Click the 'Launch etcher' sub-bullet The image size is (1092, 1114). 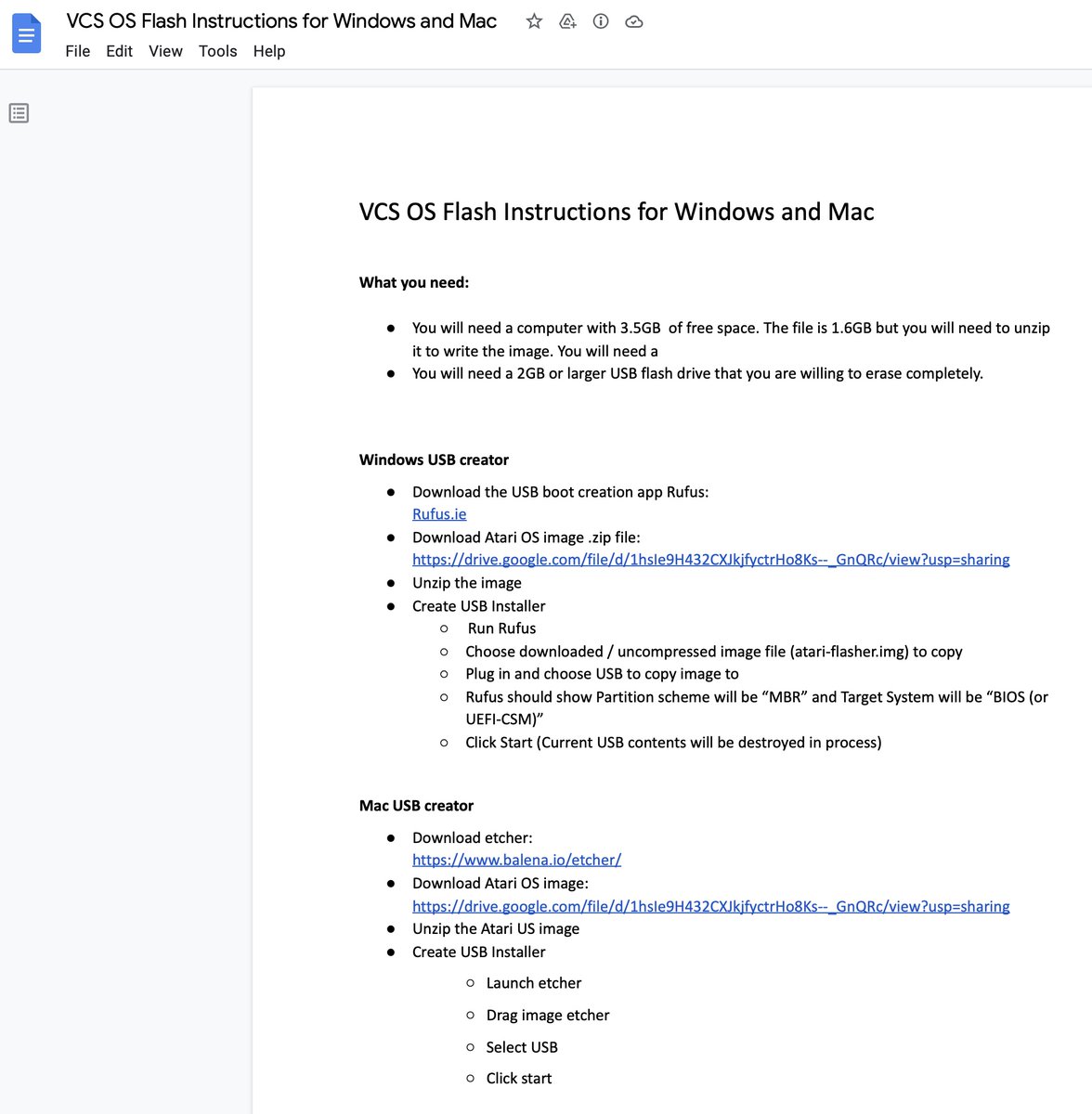click(x=534, y=983)
